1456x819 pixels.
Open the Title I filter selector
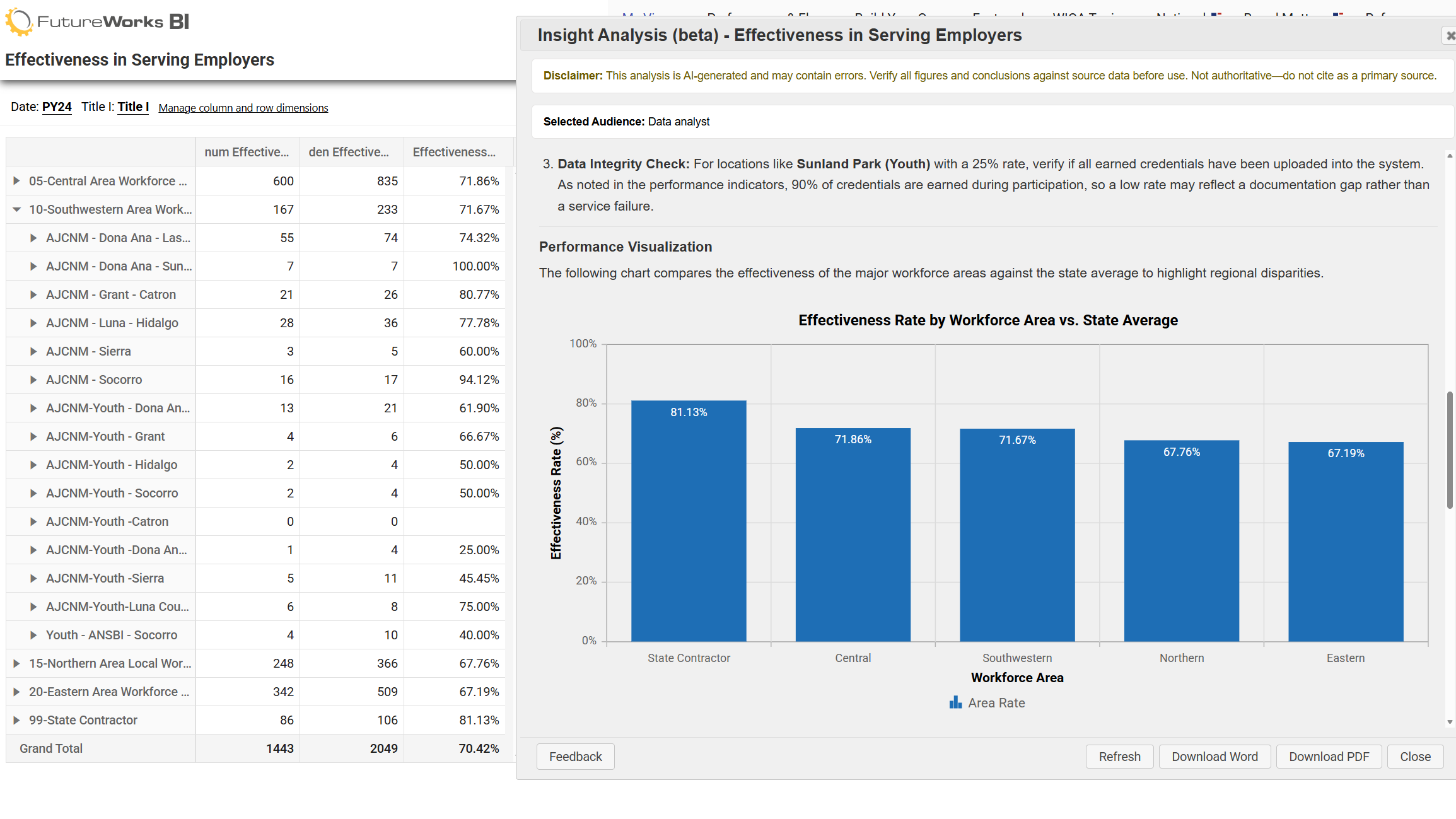(x=133, y=107)
